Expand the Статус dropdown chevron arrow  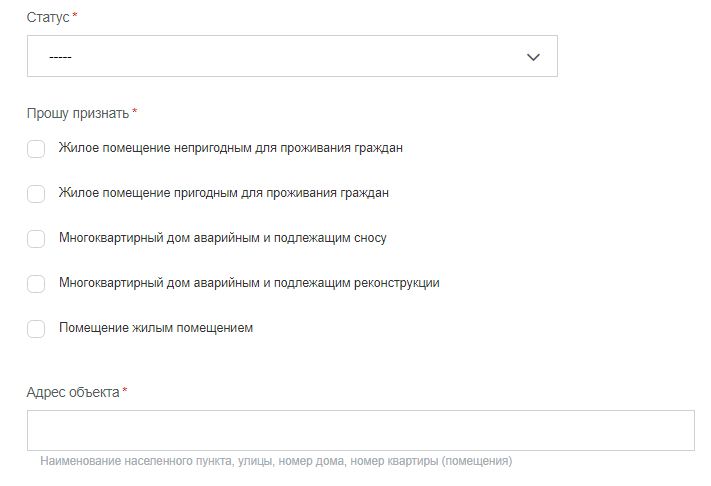533,57
